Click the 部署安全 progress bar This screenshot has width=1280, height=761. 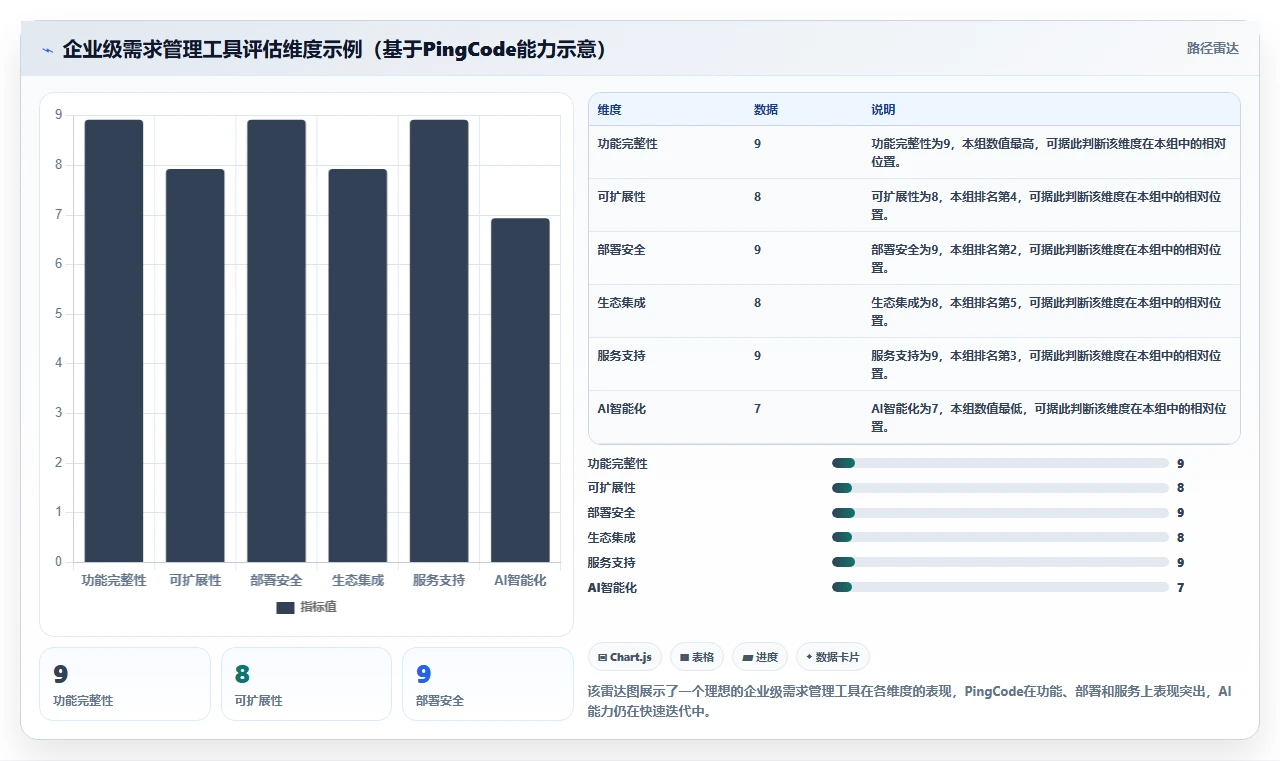(1000, 513)
